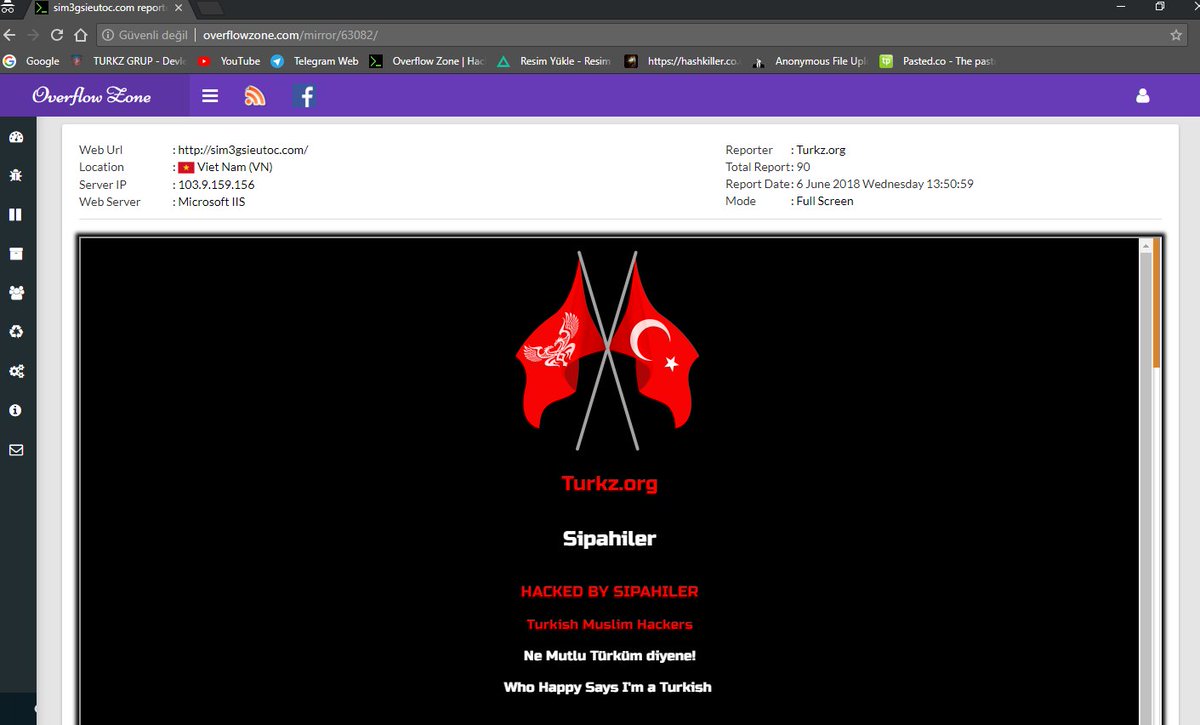Click the info circle icon in sidebar
This screenshot has height=725, width=1200.
pos(16,410)
